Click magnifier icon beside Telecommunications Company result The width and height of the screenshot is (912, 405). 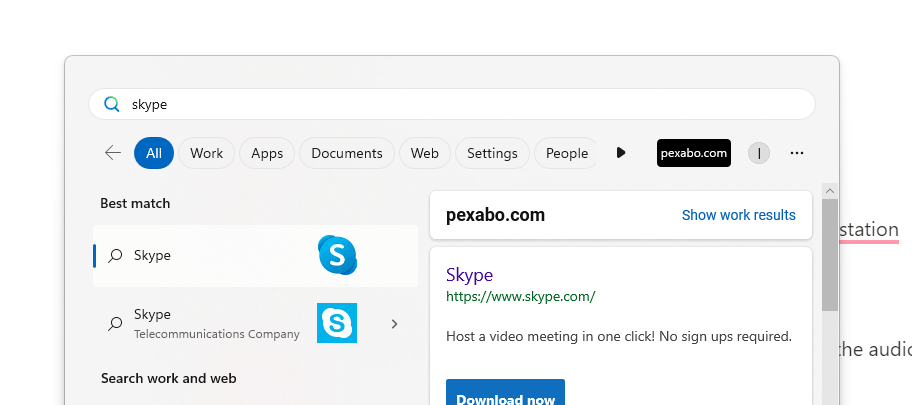[x=116, y=324]
